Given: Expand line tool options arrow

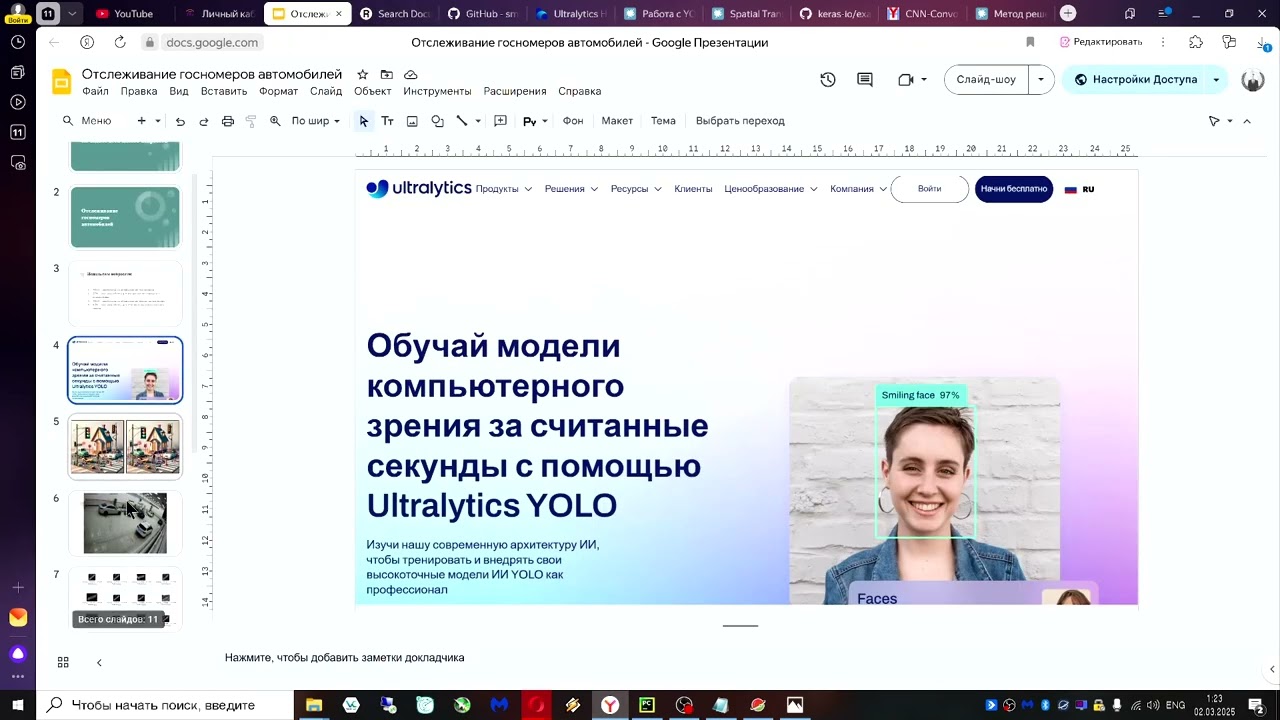Looking at the screenshot, I should pos(478,121).
